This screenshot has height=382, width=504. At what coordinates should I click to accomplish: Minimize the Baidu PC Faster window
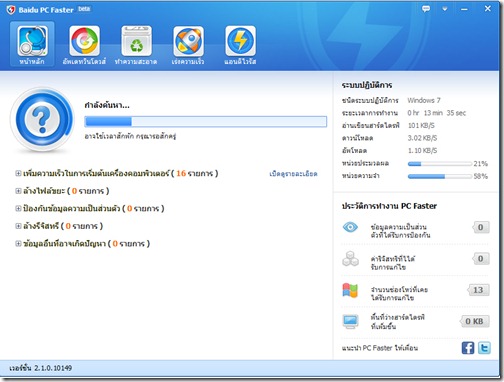(464, 9)
